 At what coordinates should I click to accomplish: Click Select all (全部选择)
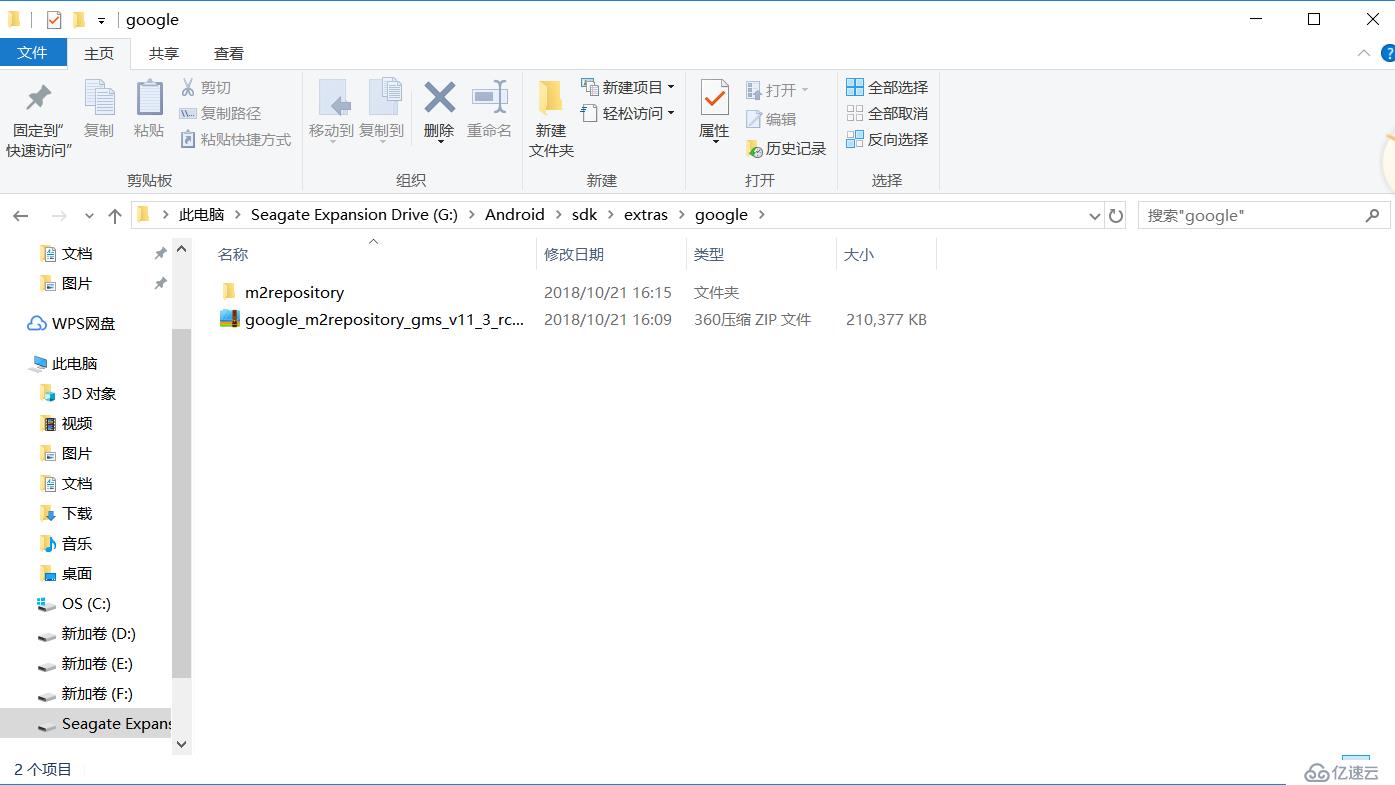pyautogui.click(x=887, y=88)
